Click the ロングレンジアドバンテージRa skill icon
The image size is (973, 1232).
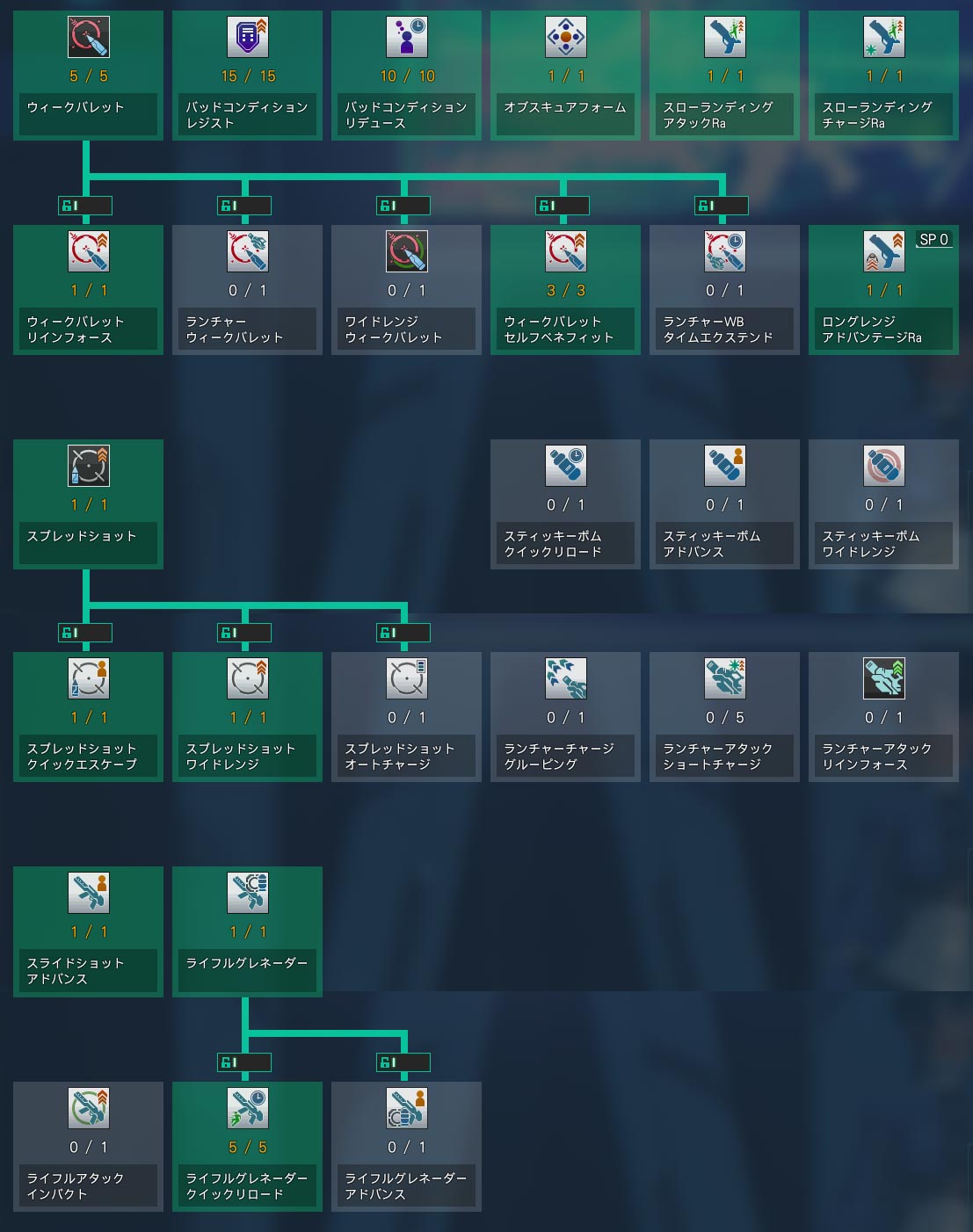coord(883,251)
